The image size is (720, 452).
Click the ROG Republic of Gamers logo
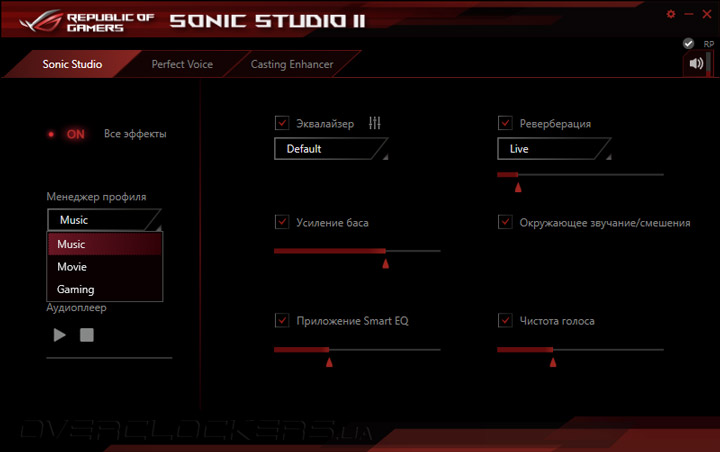[86, 22]
